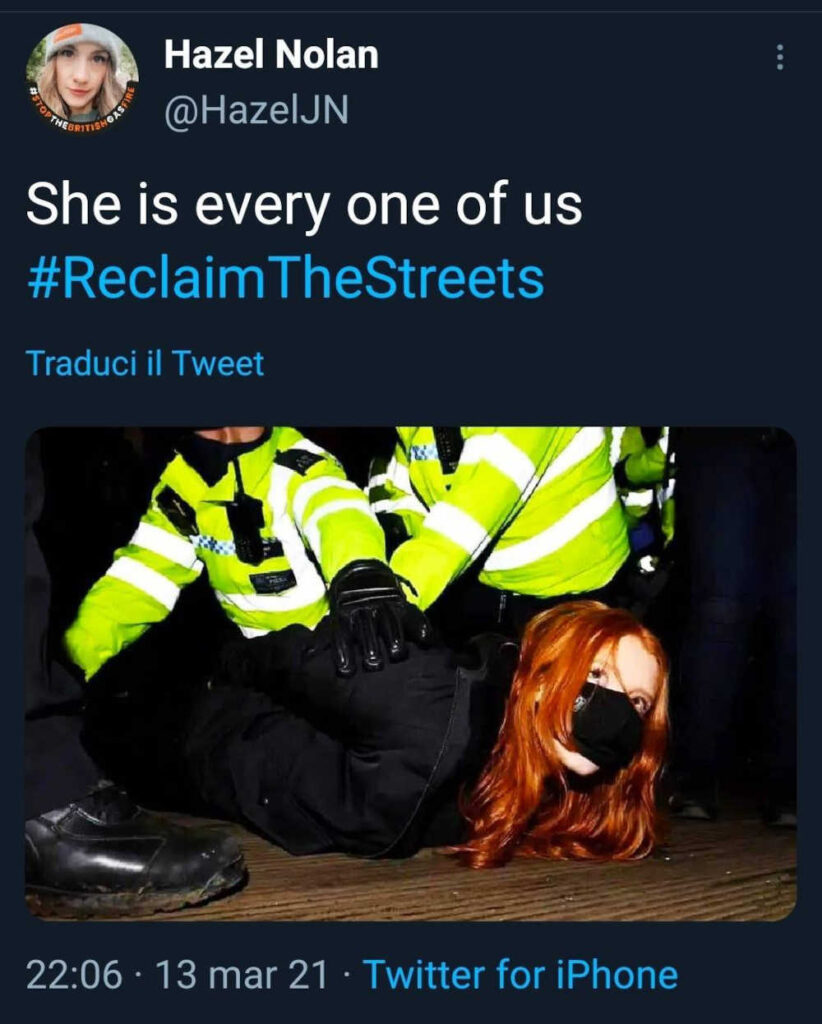Open the @HazelJN handle
This screenshot has height=1024, width=822.
pos(256,110)
